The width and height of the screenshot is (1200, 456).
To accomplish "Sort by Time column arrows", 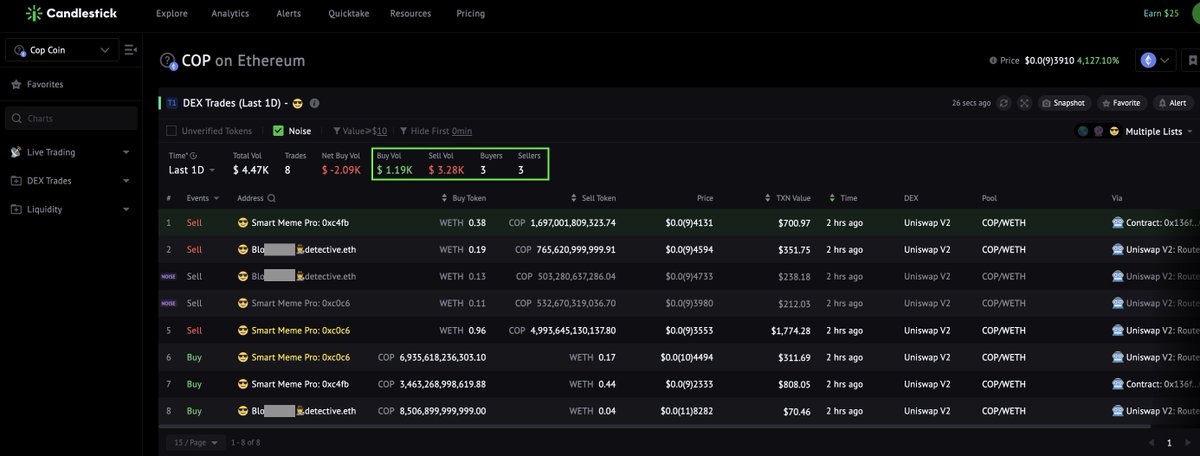I will coord(832,198).
